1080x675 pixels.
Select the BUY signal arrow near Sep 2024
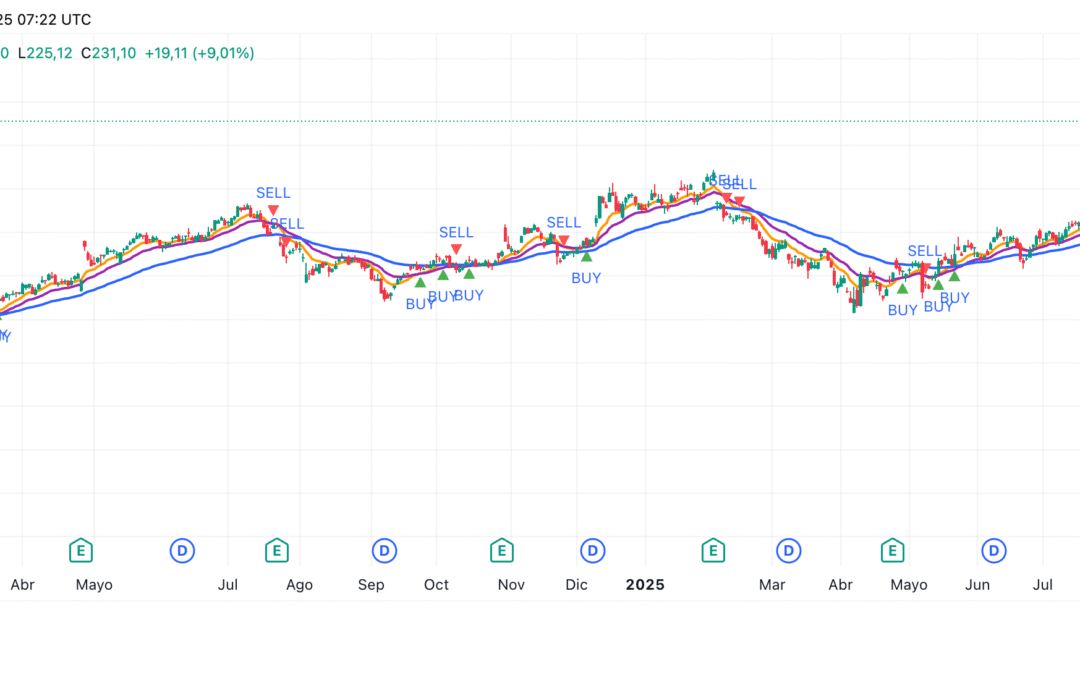click(420, 281)
